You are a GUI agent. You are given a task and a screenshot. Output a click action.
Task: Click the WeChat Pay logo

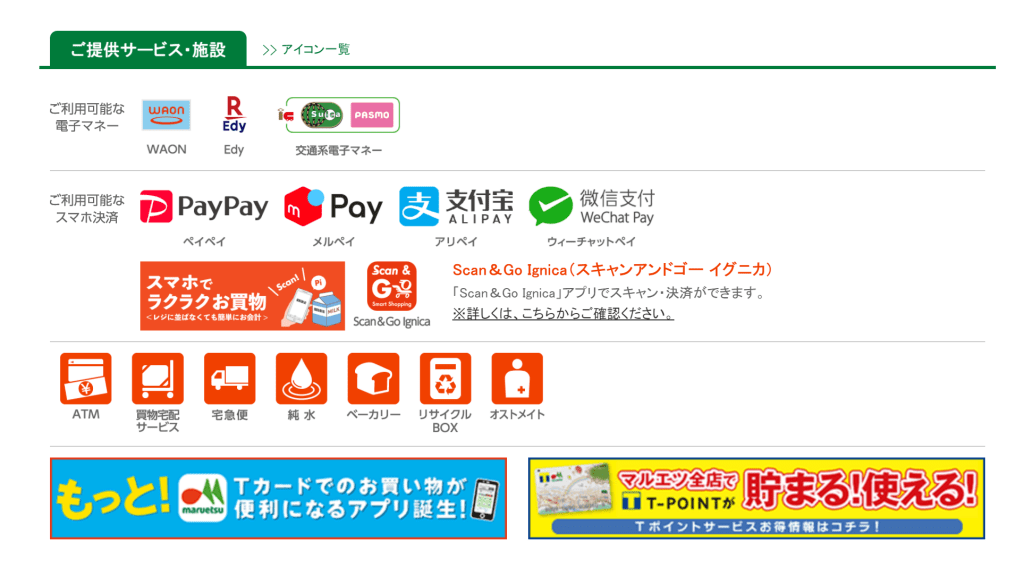click(x=592, y=206)
